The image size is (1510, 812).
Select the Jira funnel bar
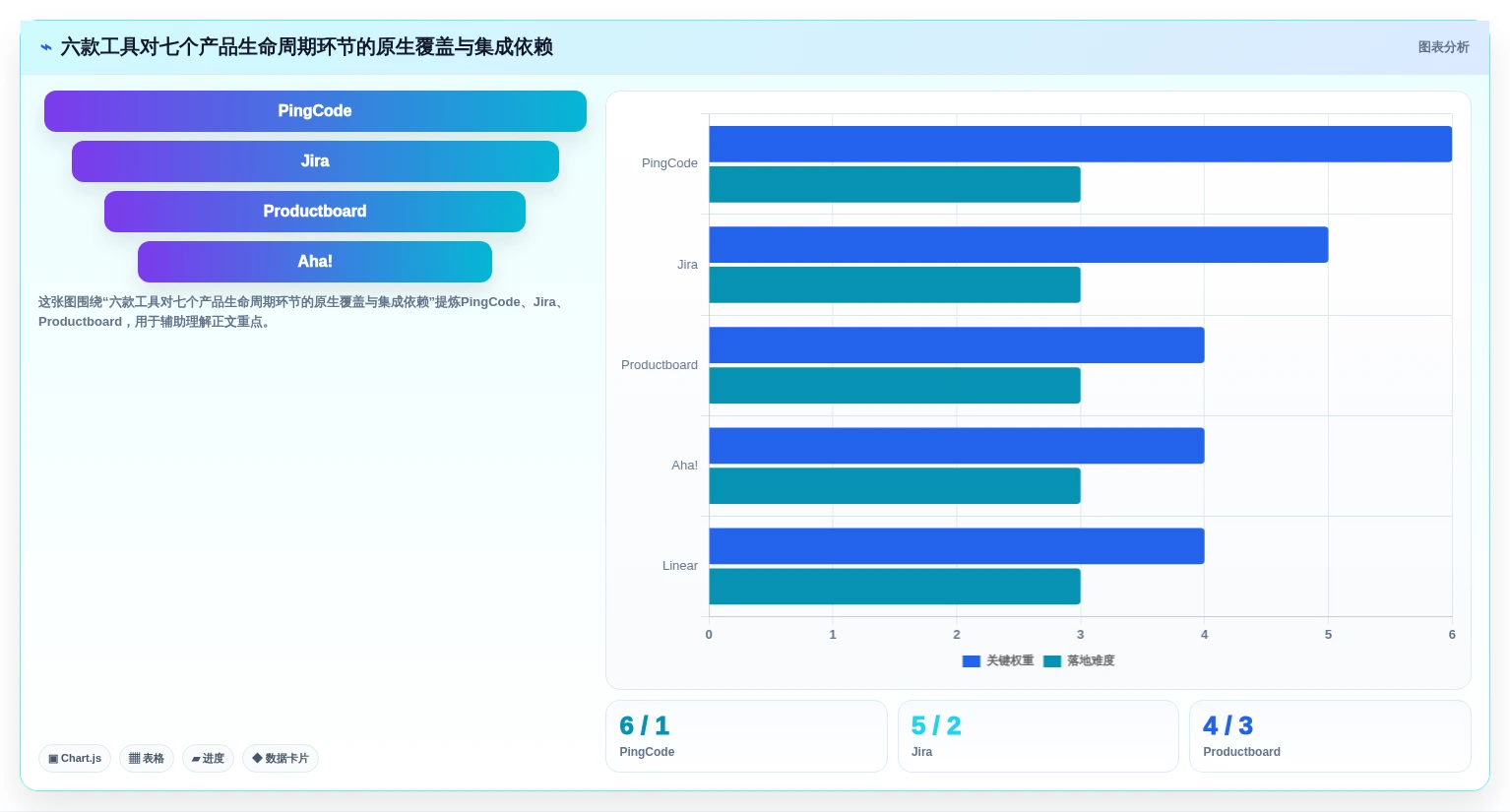point(315,161)
